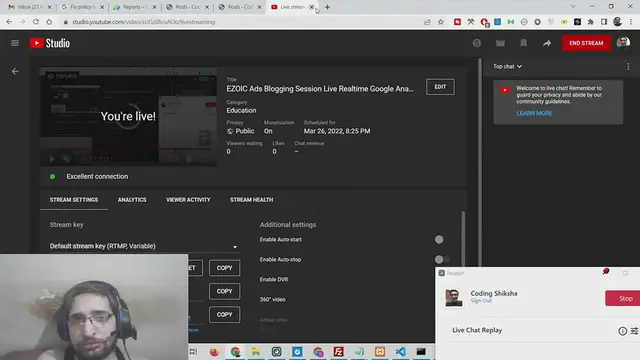Click the Coding Shiksha profile picture
Image resolution: width=640 pixels, height=360 pixels.
coord(454,298)
